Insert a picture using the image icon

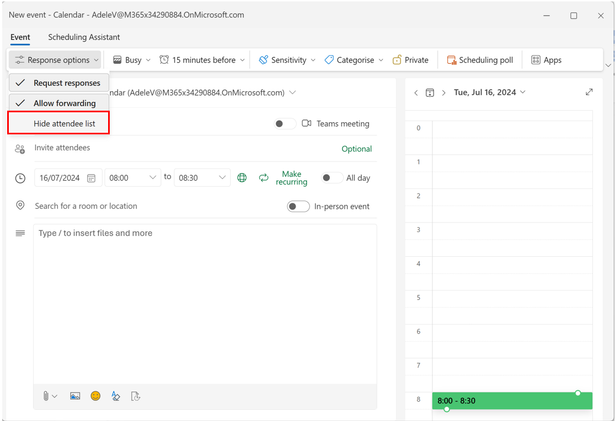(75, 396)
